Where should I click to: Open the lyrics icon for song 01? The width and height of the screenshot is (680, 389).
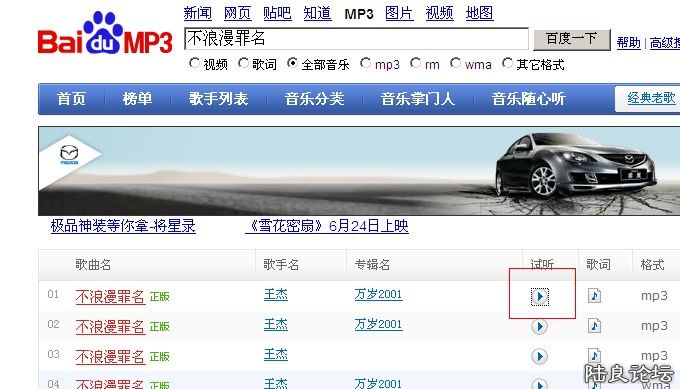click(x=595, y=296)
